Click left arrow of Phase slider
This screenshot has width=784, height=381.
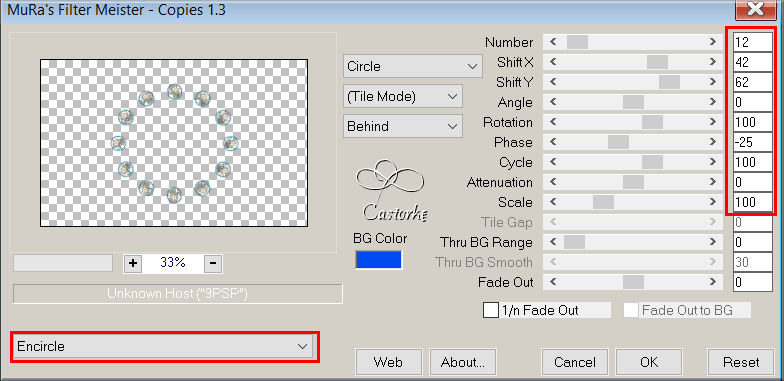[553, 142]
